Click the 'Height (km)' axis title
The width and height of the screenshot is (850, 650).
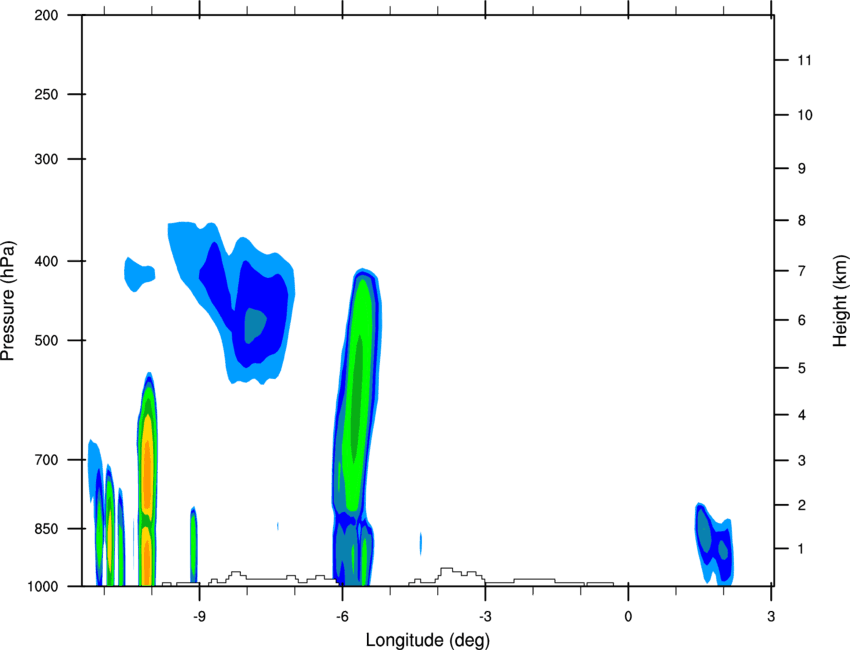[840, 301]
